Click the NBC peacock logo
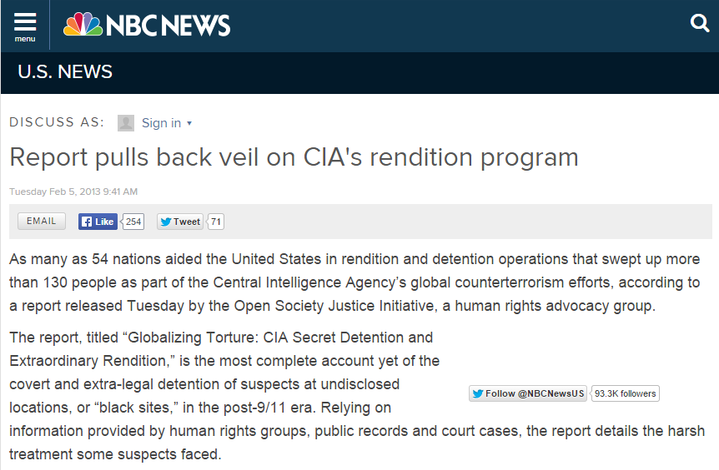Viewport: 719px width, 470px height. pos(83,24)
